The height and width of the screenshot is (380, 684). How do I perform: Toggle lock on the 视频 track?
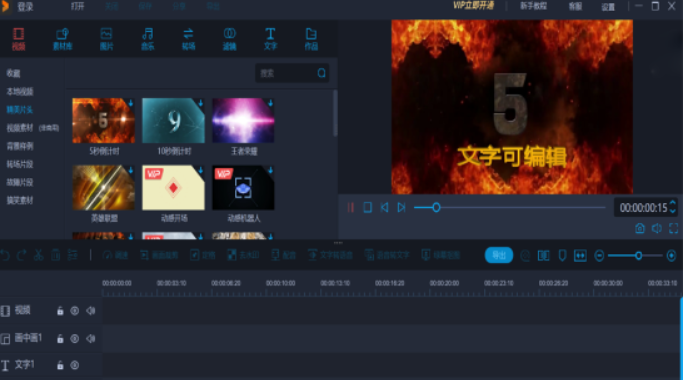click(x=60, y=311)
